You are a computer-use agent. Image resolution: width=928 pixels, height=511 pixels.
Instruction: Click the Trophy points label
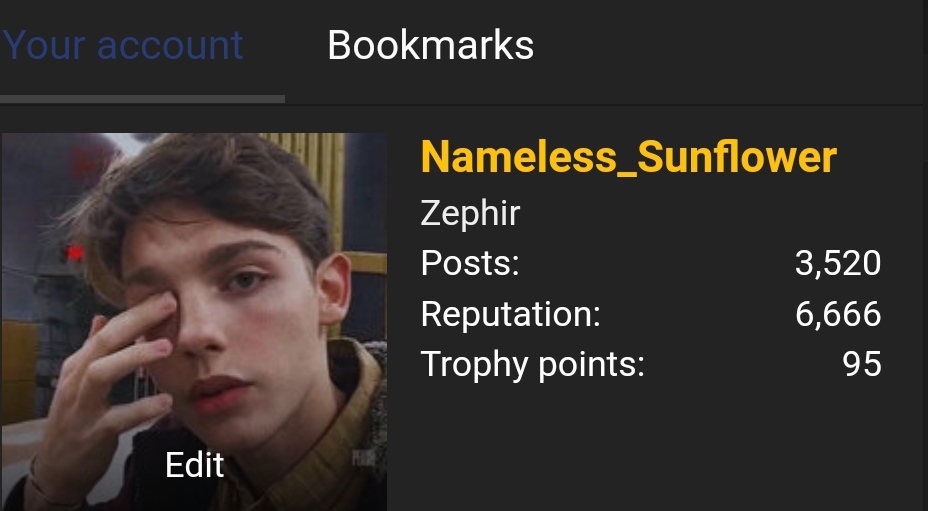[x=532, y=364]
